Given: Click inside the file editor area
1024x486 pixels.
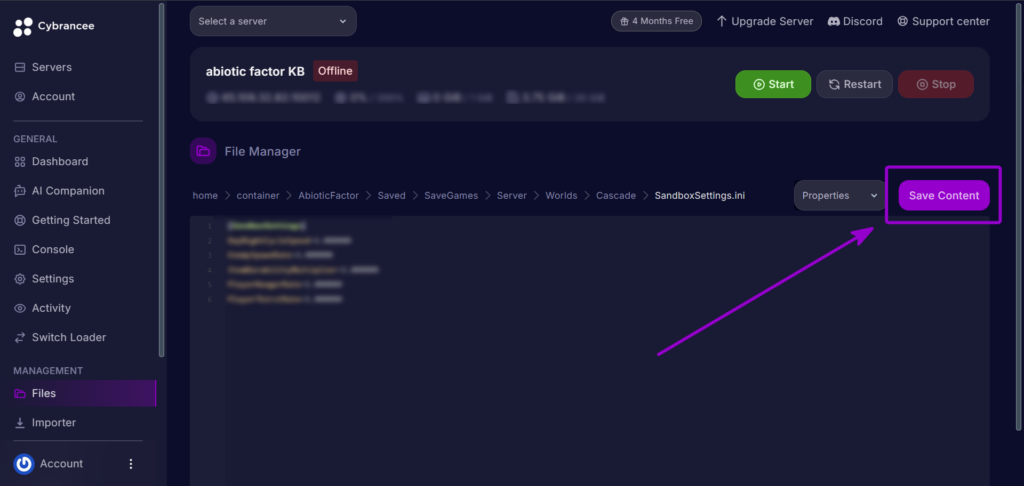Looking at the screenshot, I should coord(590,351).
